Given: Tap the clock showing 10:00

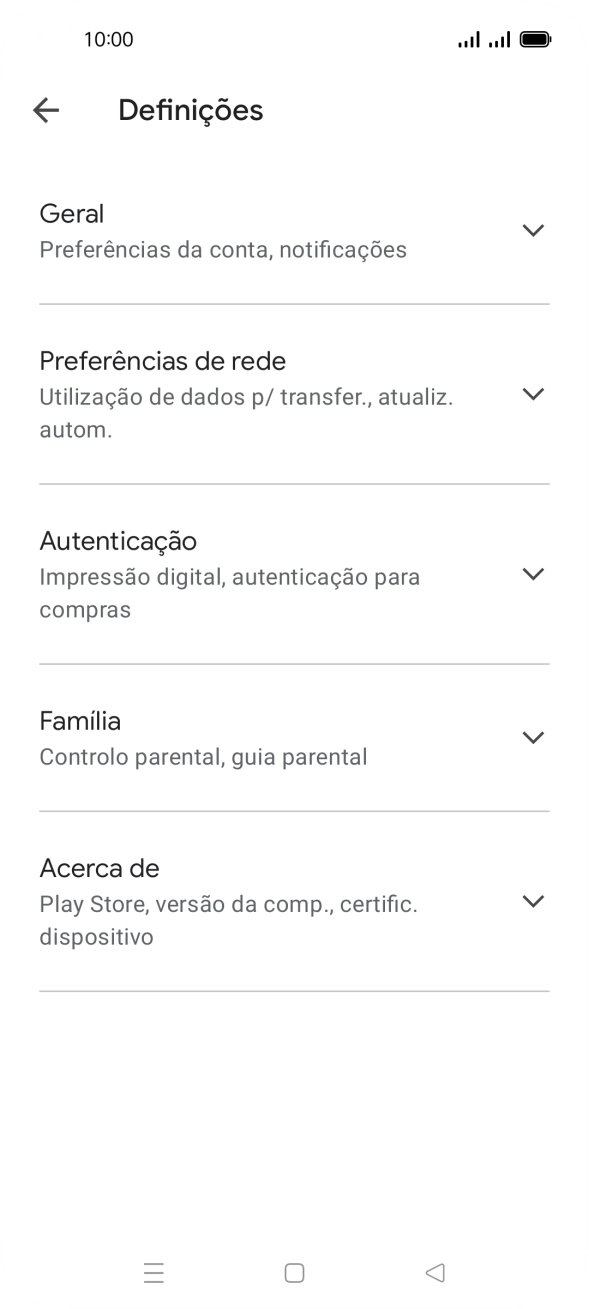Looking at the screenshot, I should point(109,40).
